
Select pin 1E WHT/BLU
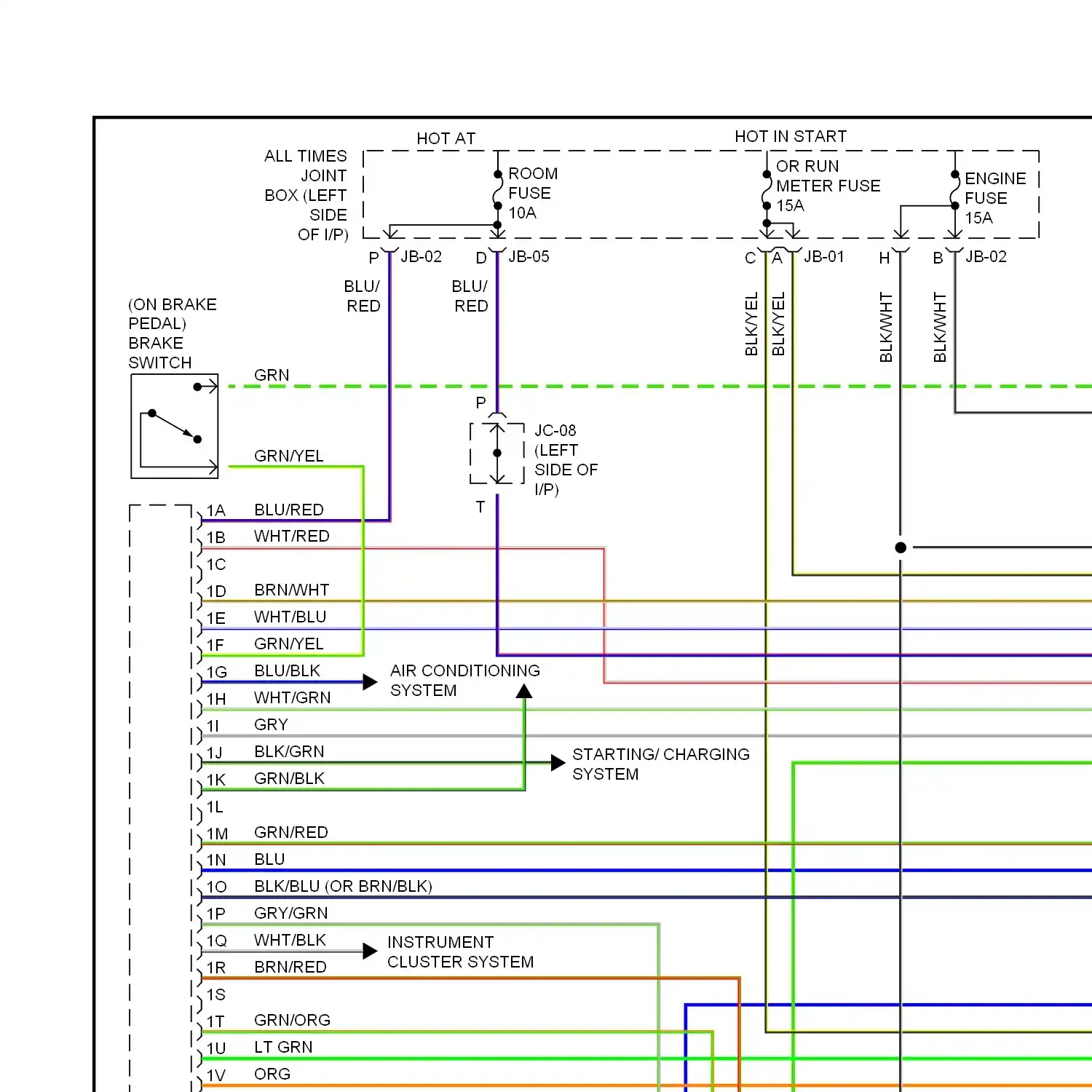[266, 617]
